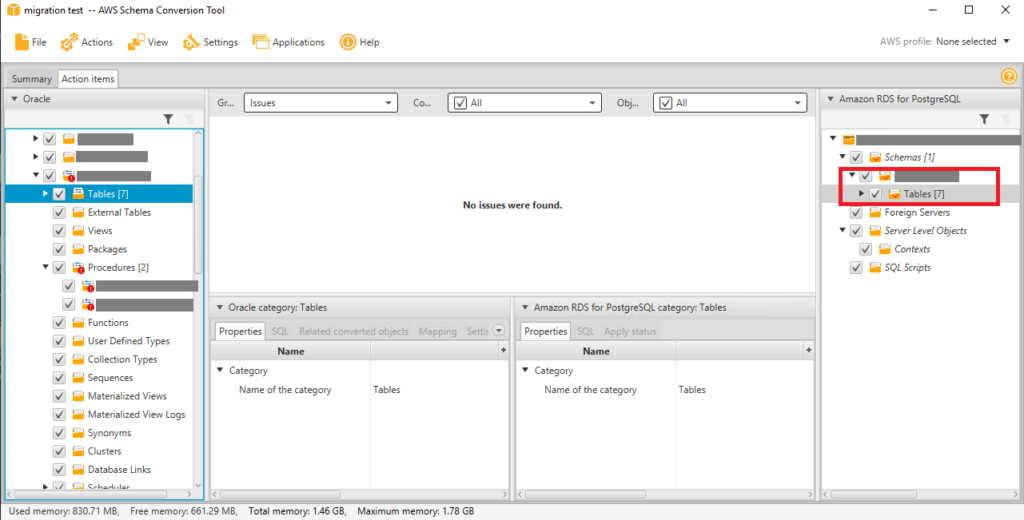Image resolution: width=1024 pixels, height=520 pixels.
Task: Collapse the Schemas [1] node
Action: tap(842, 157)
